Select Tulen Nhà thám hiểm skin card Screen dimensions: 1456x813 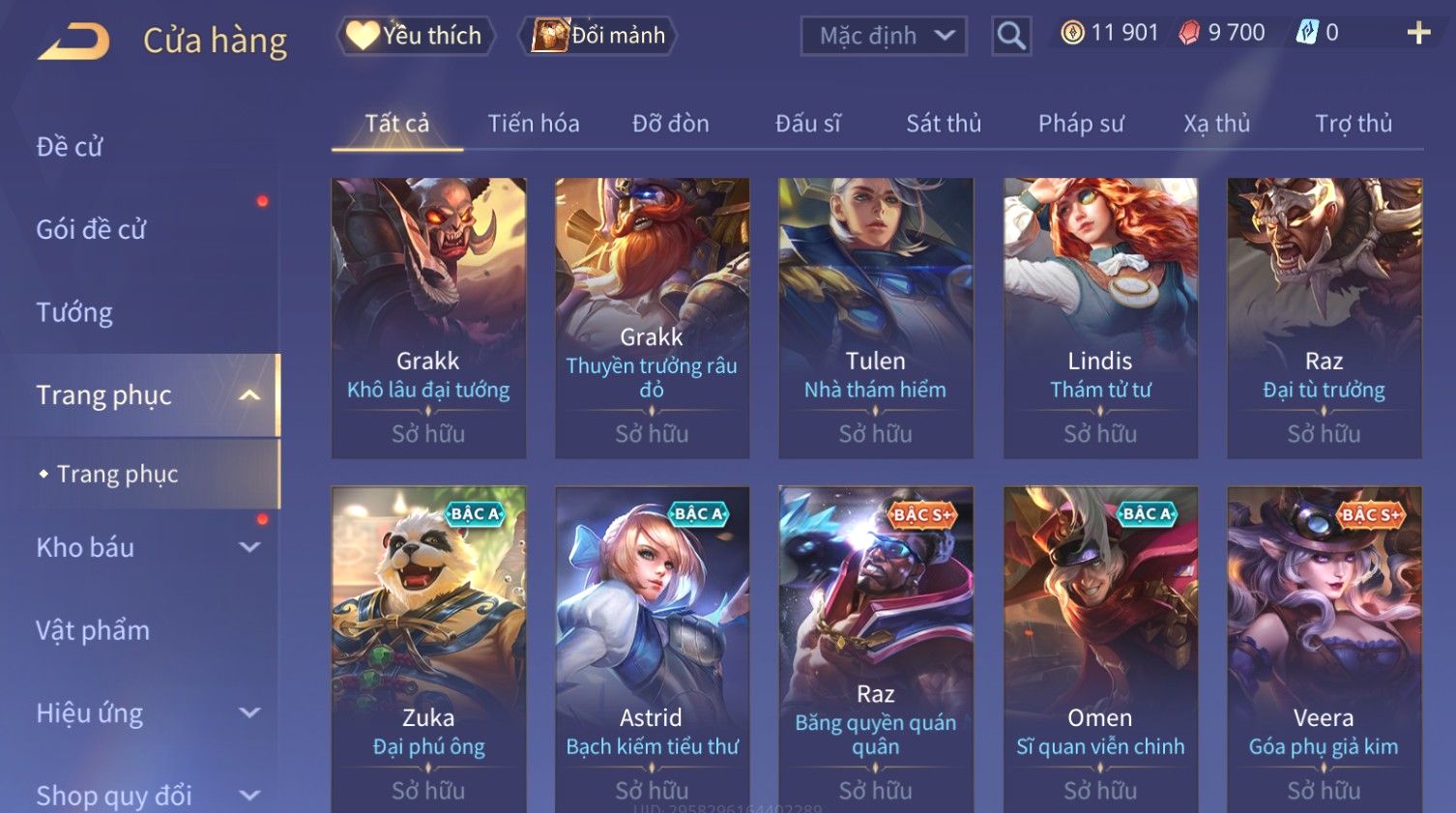tap(876, 317)
